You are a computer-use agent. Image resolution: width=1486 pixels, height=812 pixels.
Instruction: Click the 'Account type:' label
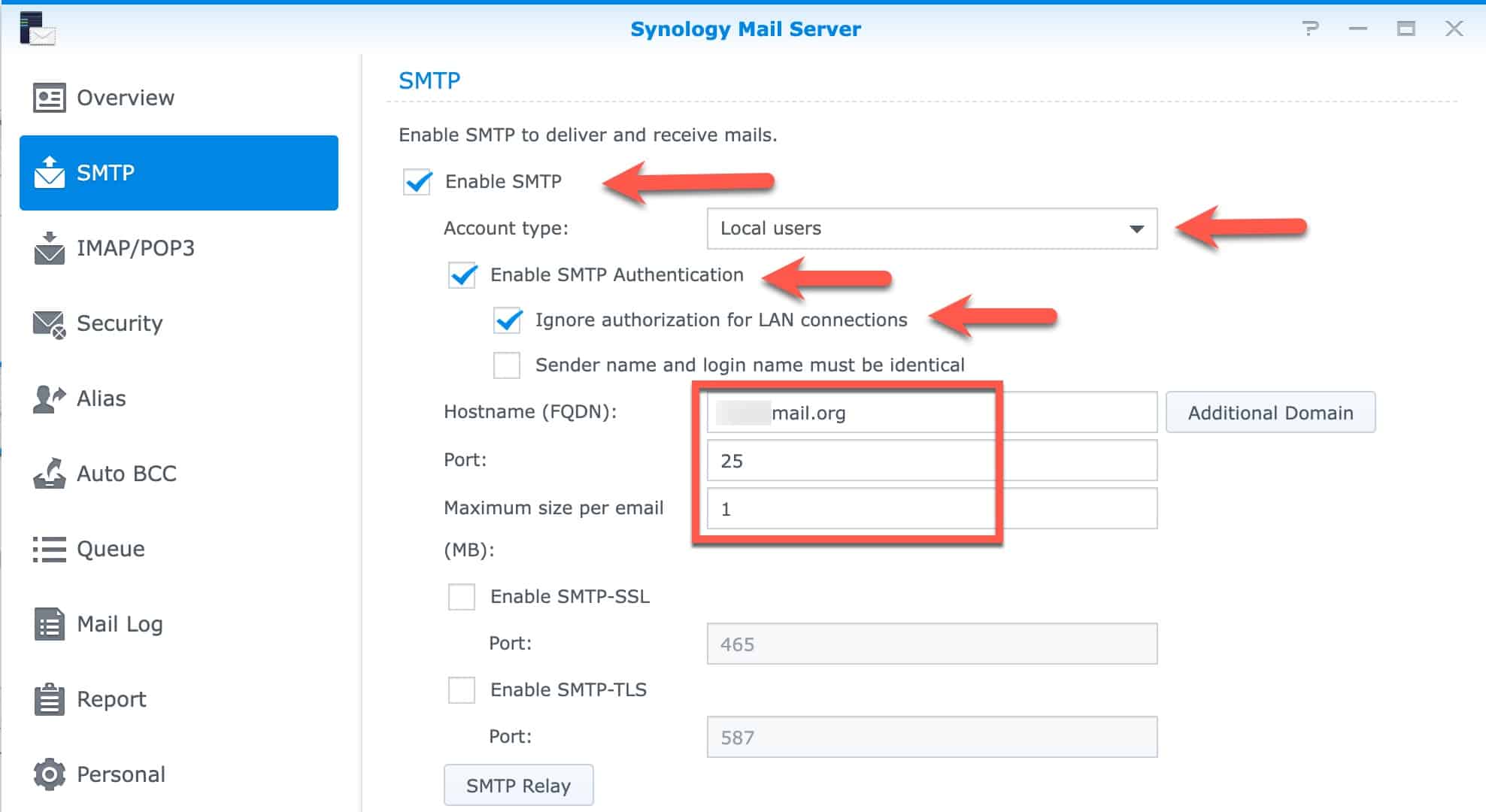pos(506,229)
